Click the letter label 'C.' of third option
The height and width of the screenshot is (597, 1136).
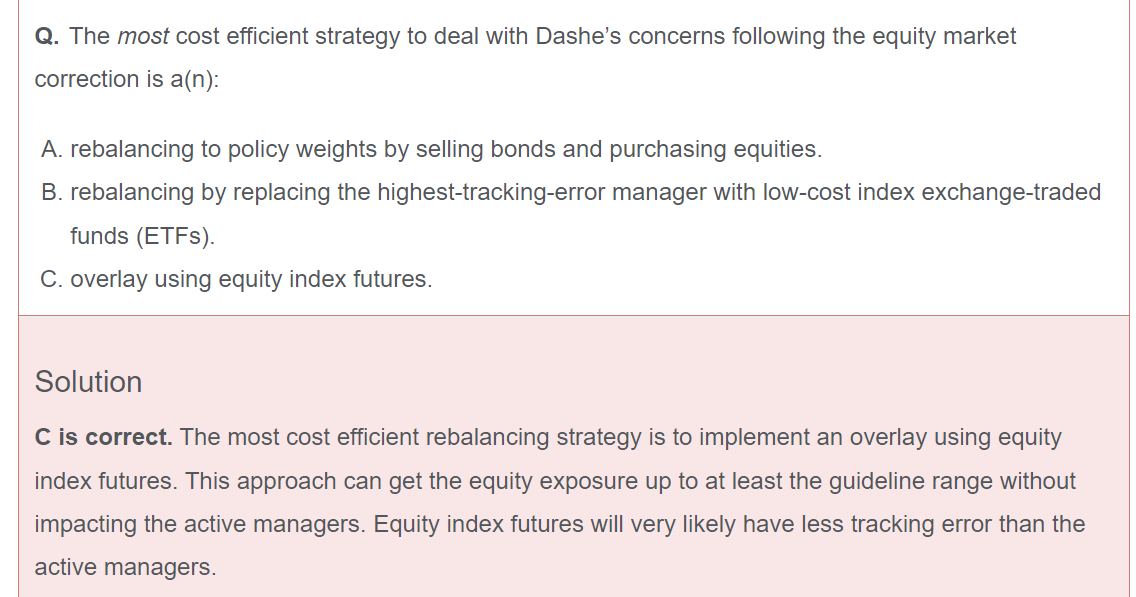(53, 279)
